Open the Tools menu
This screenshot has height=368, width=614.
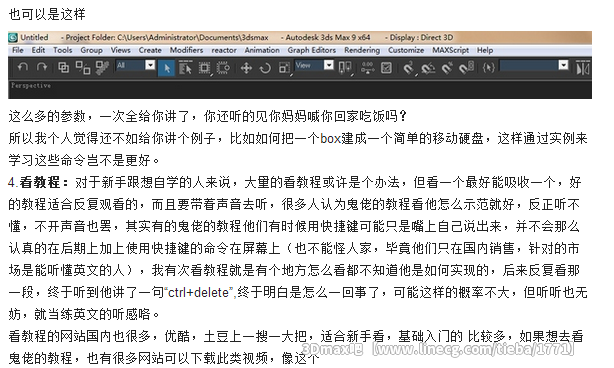pyautogui.click(x=63, y=50)
